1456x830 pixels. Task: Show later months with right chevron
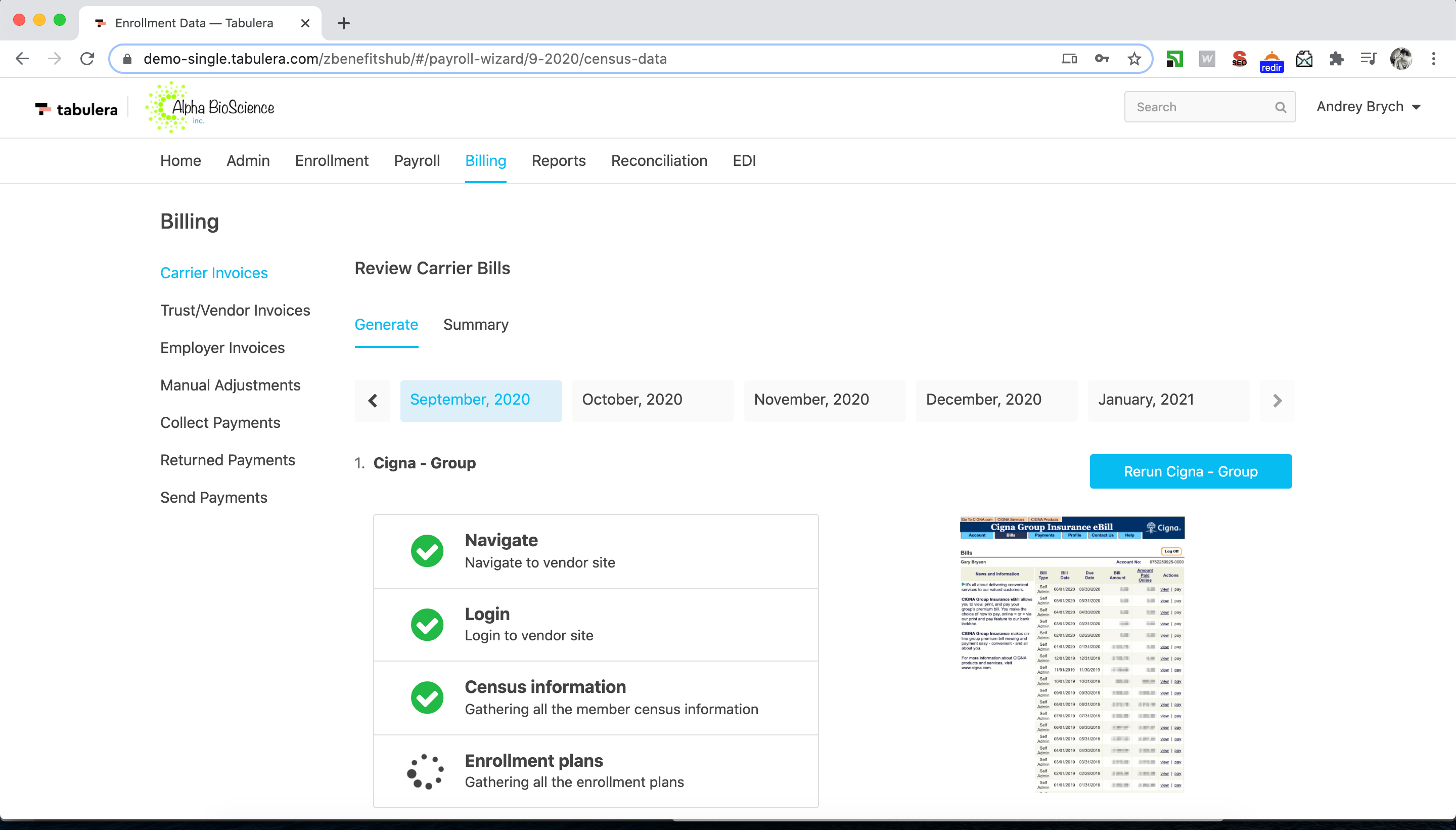[x=1277, y=401]
